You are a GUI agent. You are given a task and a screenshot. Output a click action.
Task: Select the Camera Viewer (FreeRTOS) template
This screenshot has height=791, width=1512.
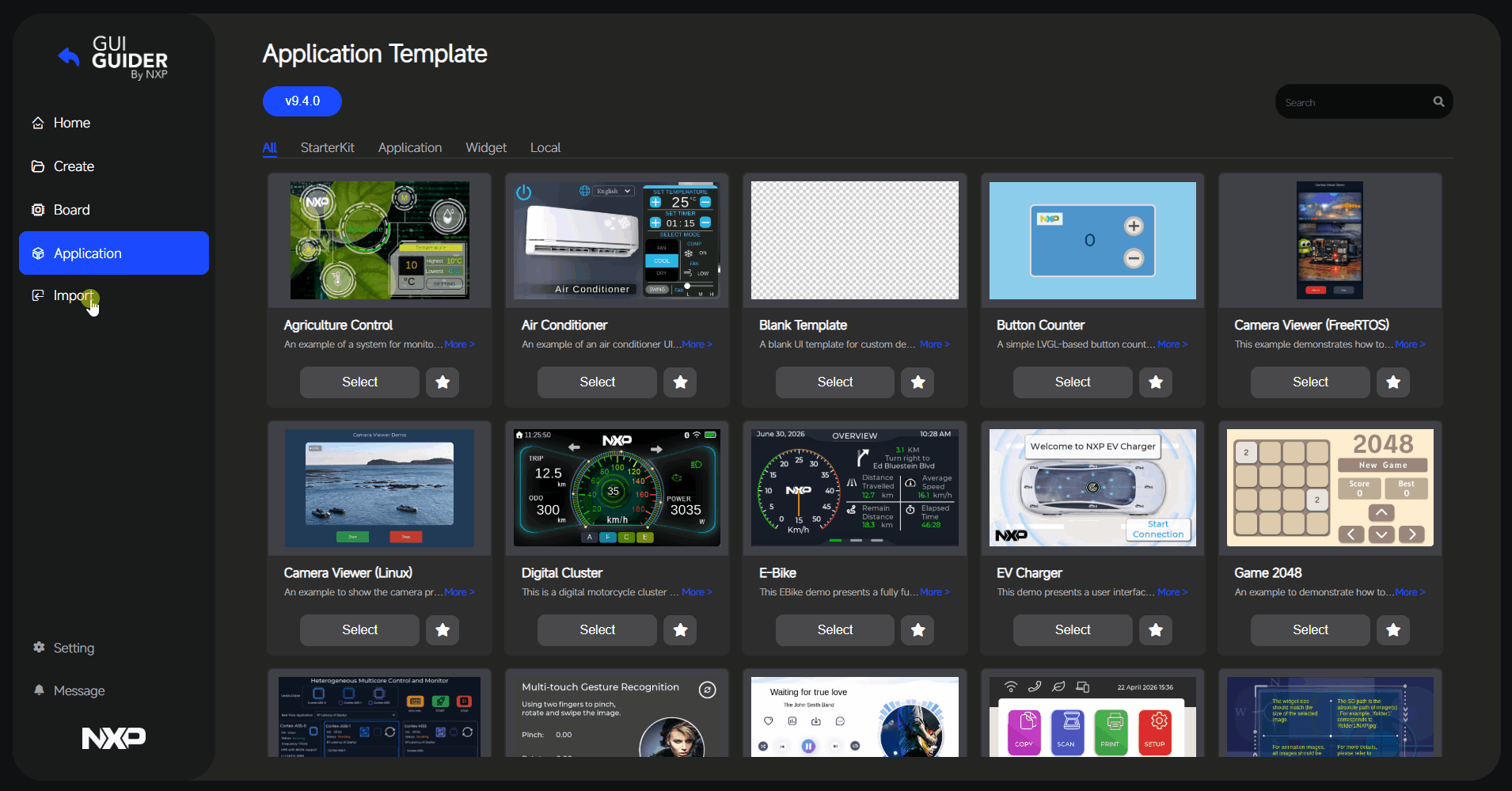[1310, 382]
